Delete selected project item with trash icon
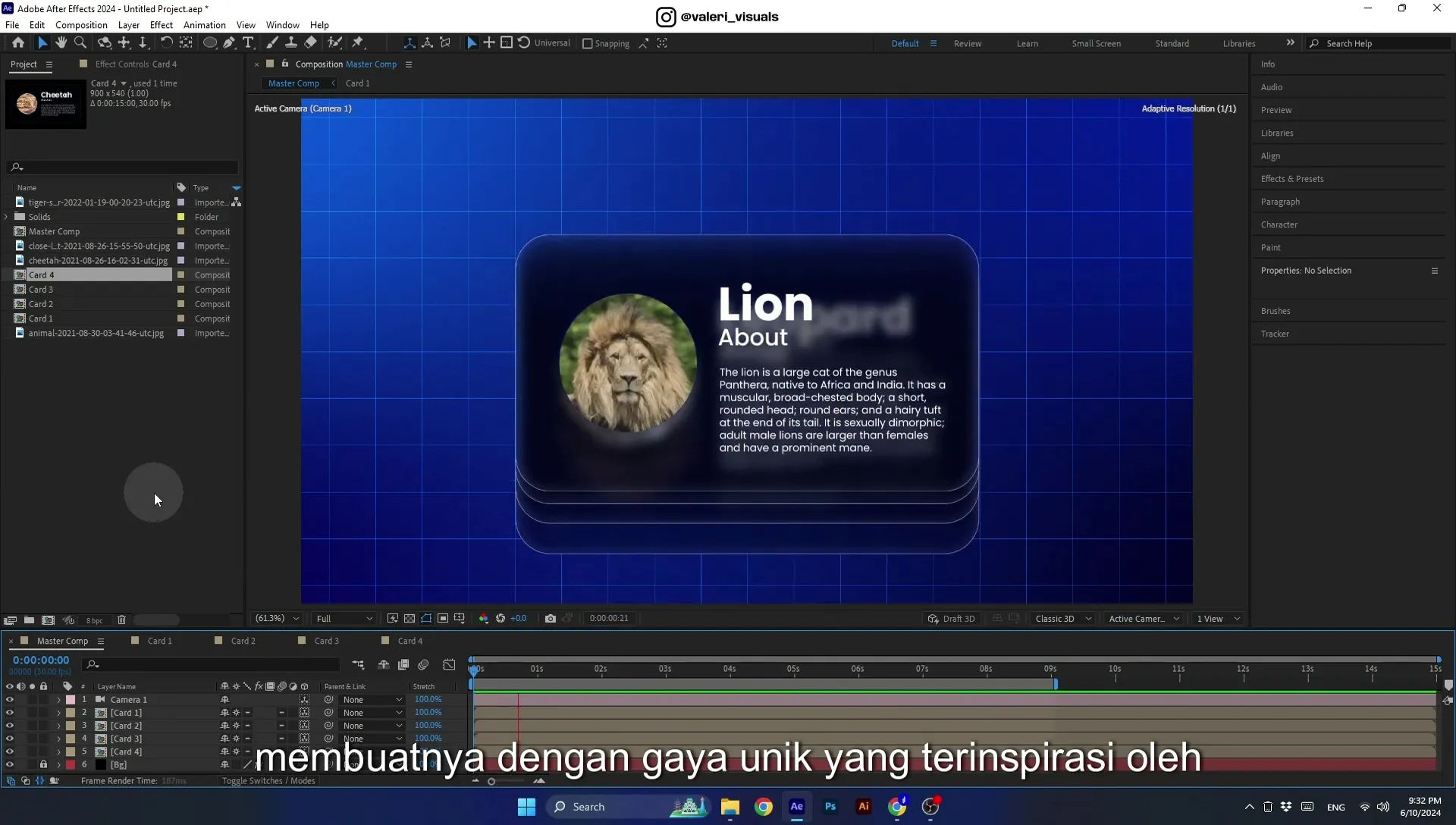Image resolution: width=1456 pixels, height=825 pixels. (x=121, y=620)
